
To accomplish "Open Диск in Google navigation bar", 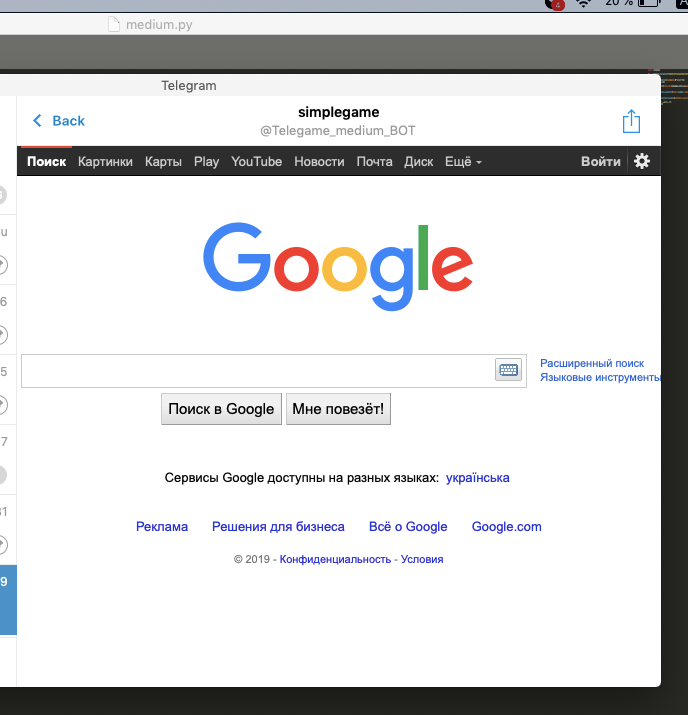I will (x=419, y=161).
